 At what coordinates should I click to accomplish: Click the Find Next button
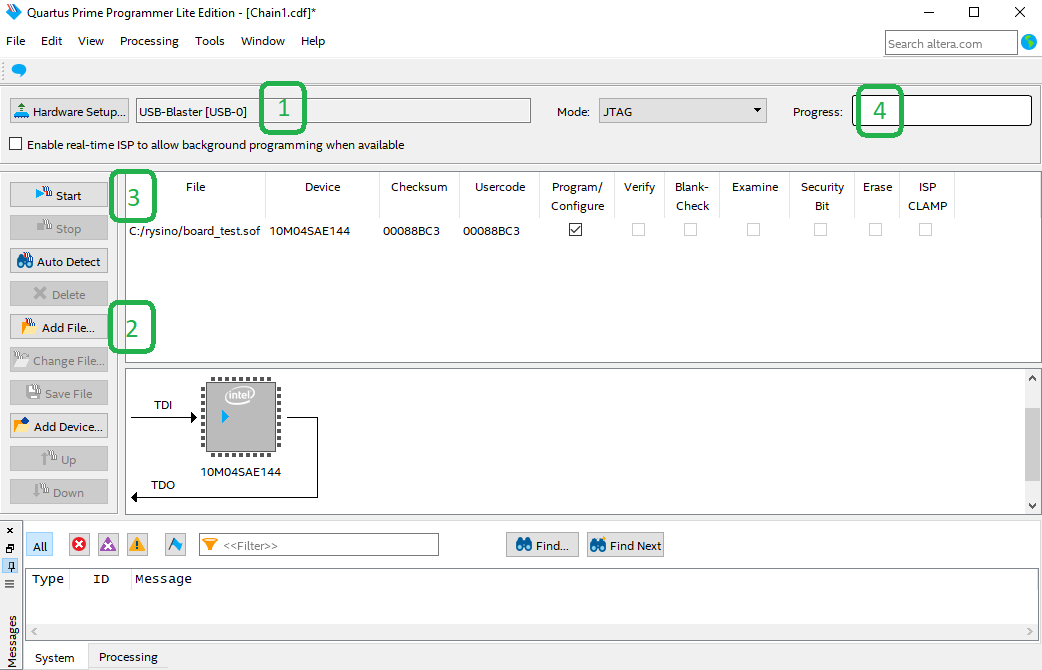coord(625,545)
